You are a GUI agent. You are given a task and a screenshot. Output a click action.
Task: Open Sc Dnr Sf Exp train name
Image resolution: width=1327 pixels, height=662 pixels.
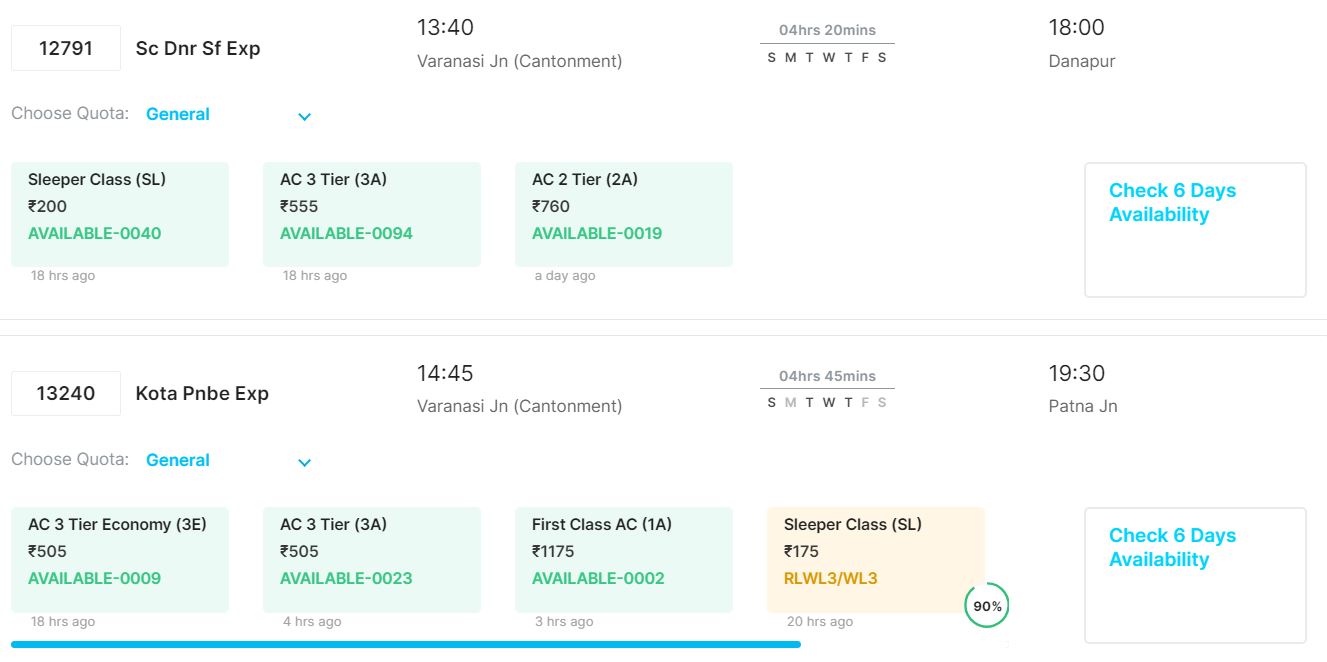(x=198, y=48)
